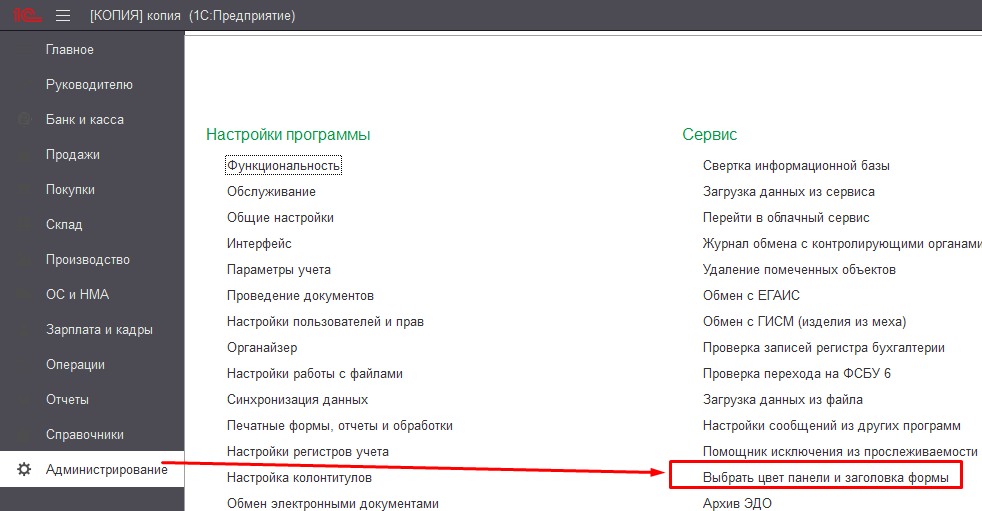Navigate to Справочники section
This screenshot has height=511, width=982.
pyautogui.click(x=84, y=435)
